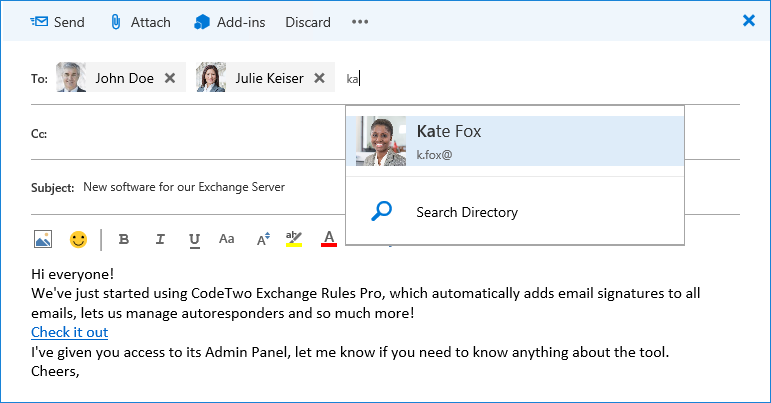Image resolution: width=771 pixels, height=403 pixels.
Task: Edit the Subject line text
Action: click(x=184, y=187)
